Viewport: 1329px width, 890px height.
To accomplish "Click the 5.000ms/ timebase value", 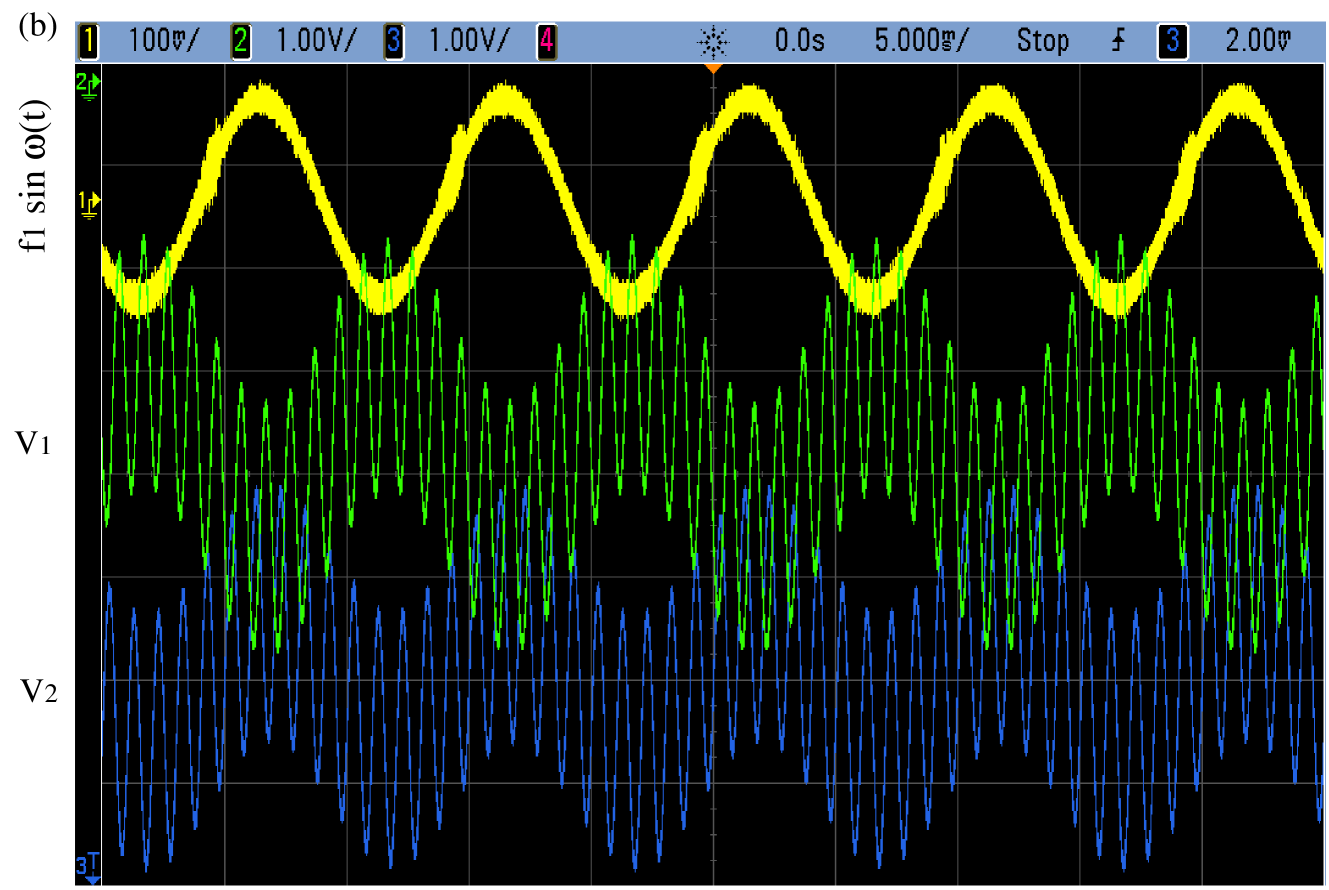I will (x=921, y=42).
